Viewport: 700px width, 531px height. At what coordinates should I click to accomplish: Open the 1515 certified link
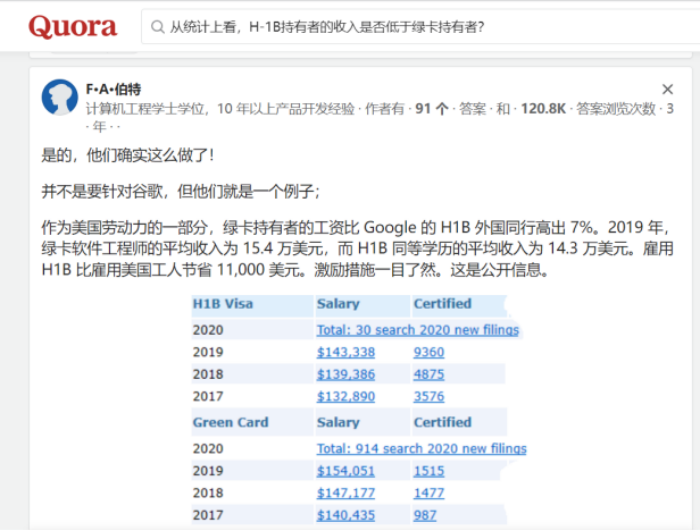coord(428,471)
